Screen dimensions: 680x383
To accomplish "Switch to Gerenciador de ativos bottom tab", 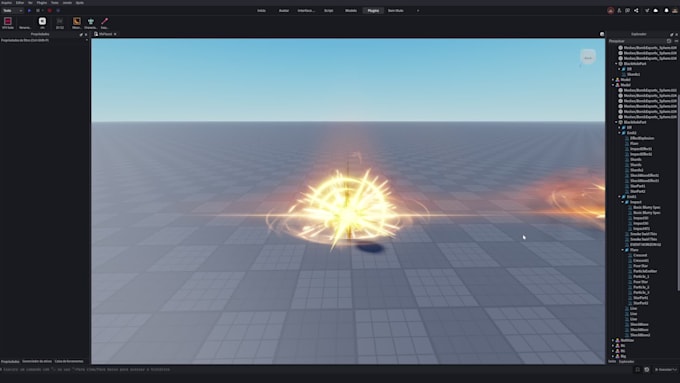I will click(x=37, y=361).
